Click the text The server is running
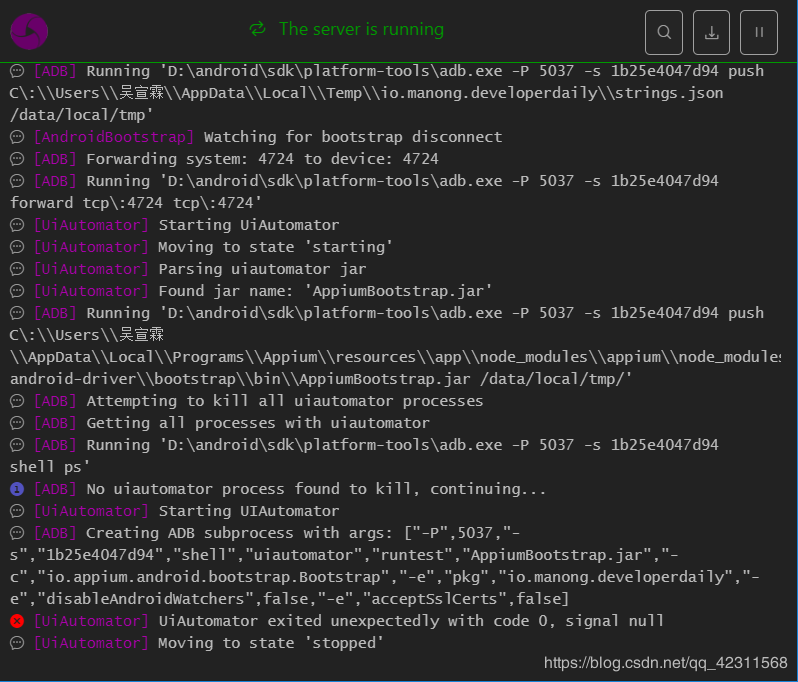The width and height of the screenshot is (798, 682). (x=361, y=29)
